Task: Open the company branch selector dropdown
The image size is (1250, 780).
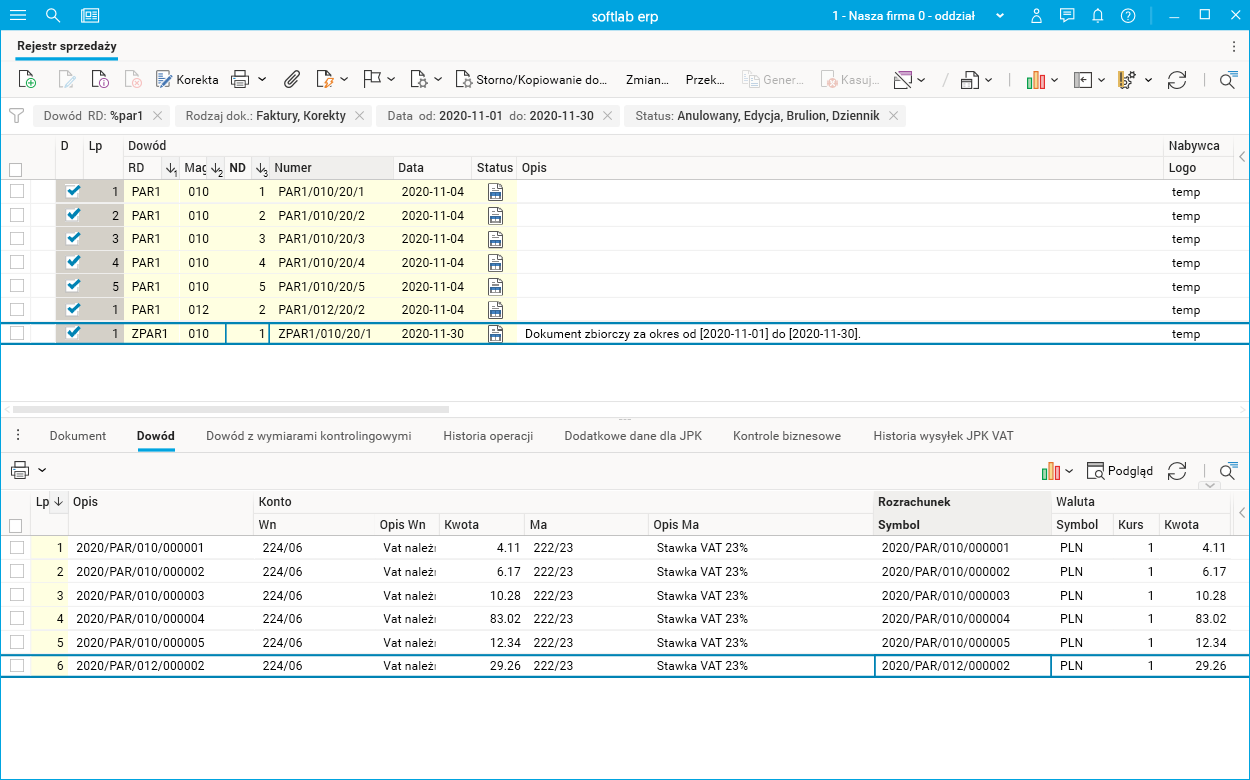Action: pyautogui.click(x=1000, y=16)
